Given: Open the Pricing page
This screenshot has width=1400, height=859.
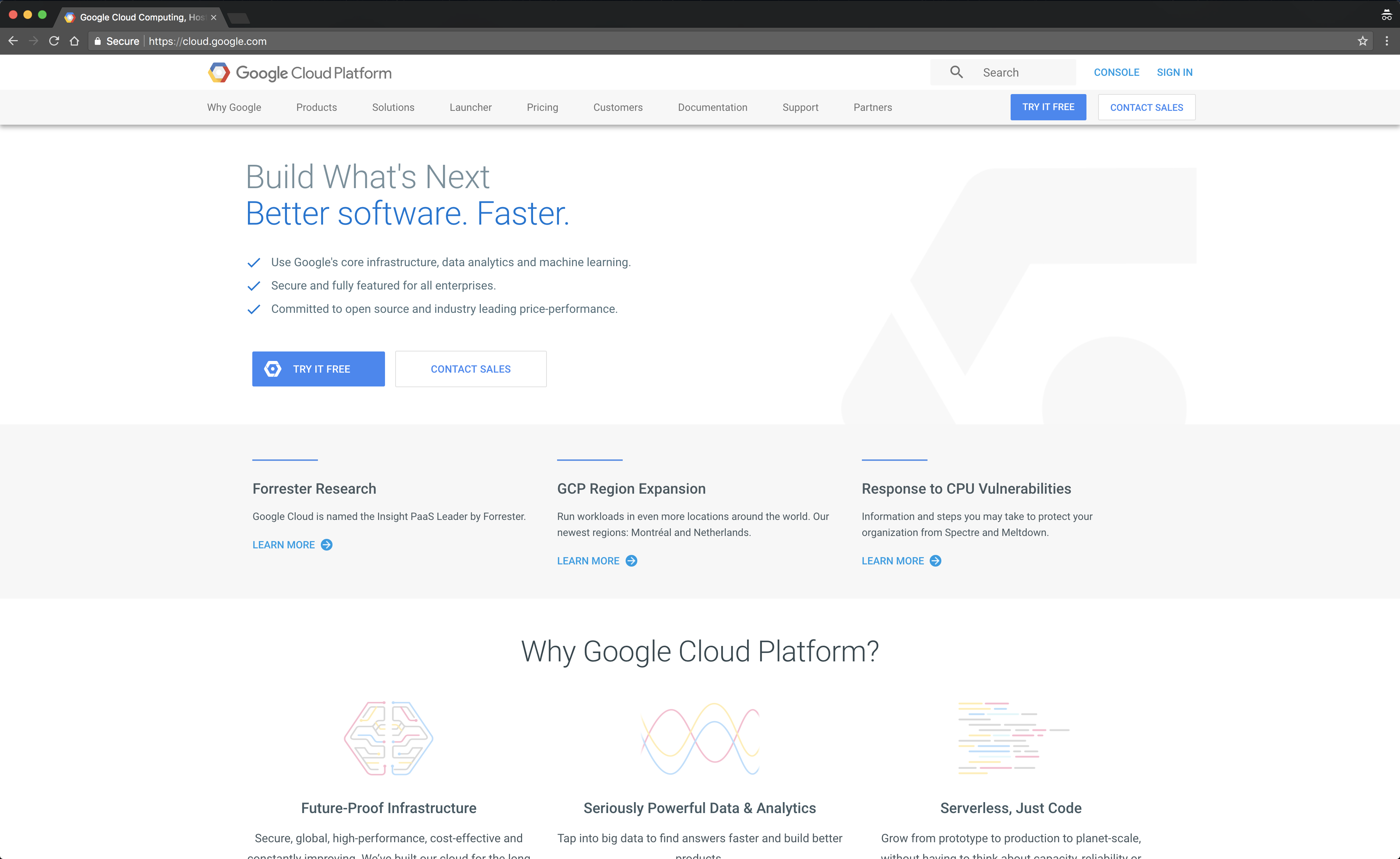Looking at the screenshot, I should (x=542, y=107).
